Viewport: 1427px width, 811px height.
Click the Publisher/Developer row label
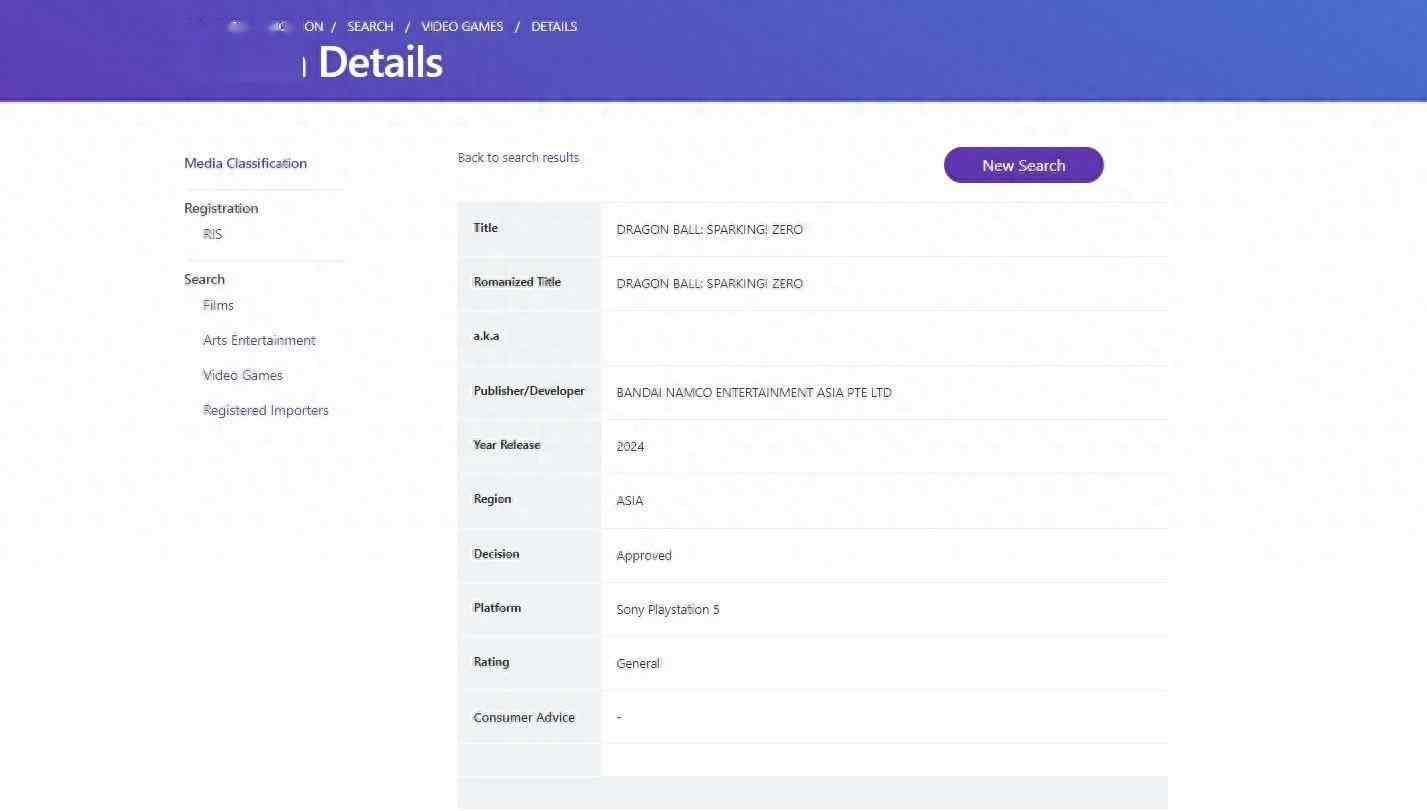pos(529,390)
